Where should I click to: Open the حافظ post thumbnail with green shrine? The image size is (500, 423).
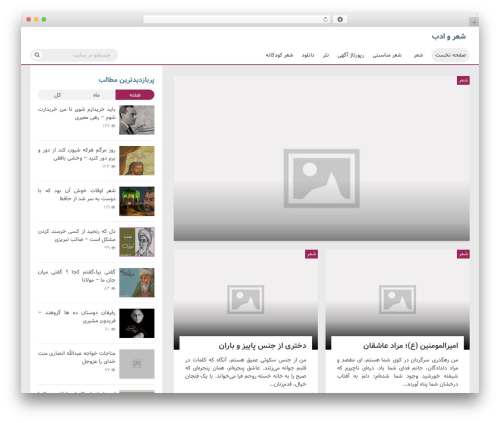[x=137, y=201]
